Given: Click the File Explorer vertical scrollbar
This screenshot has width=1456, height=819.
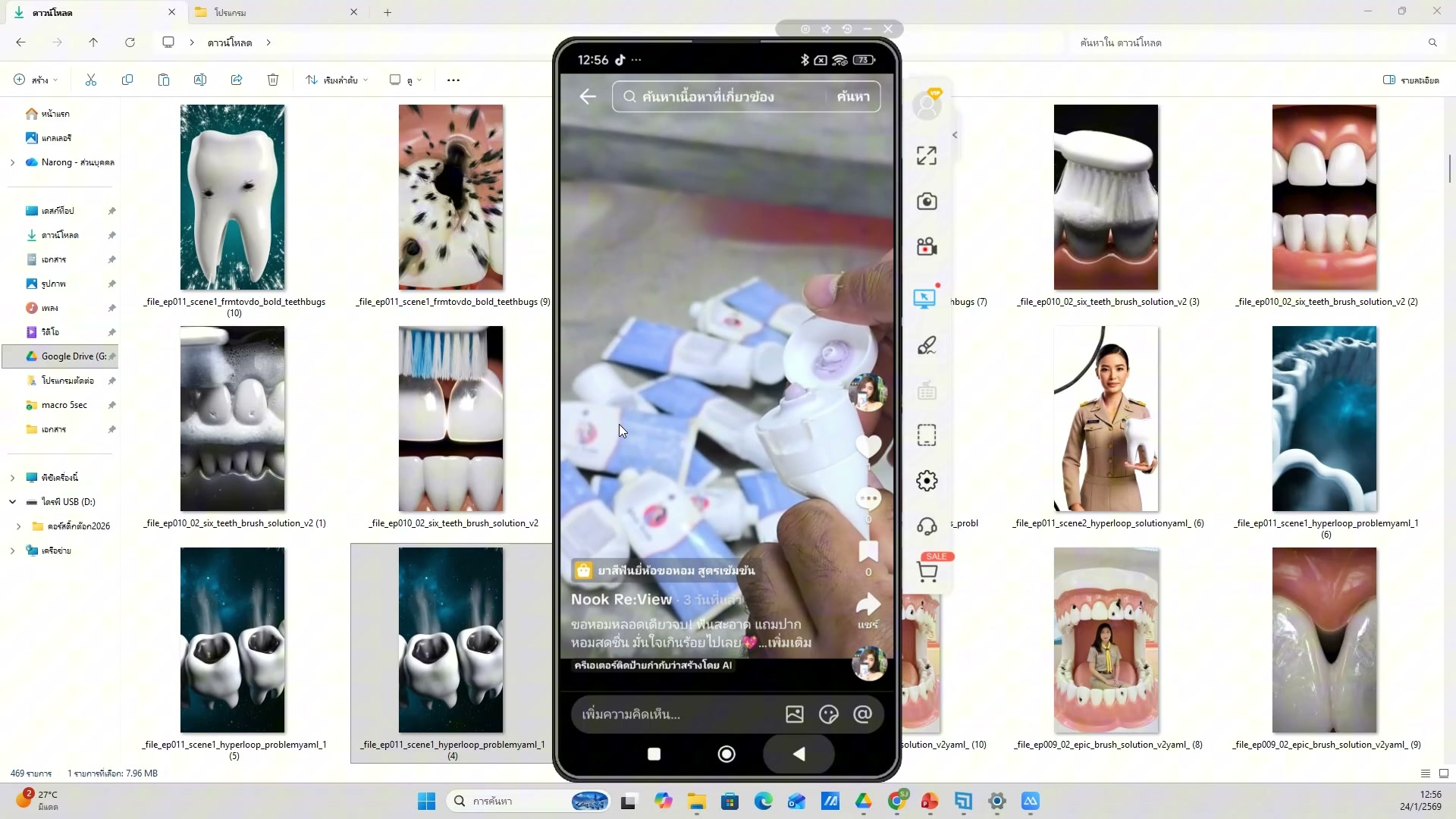Looking at the screenshot, I should point(1449,168).
